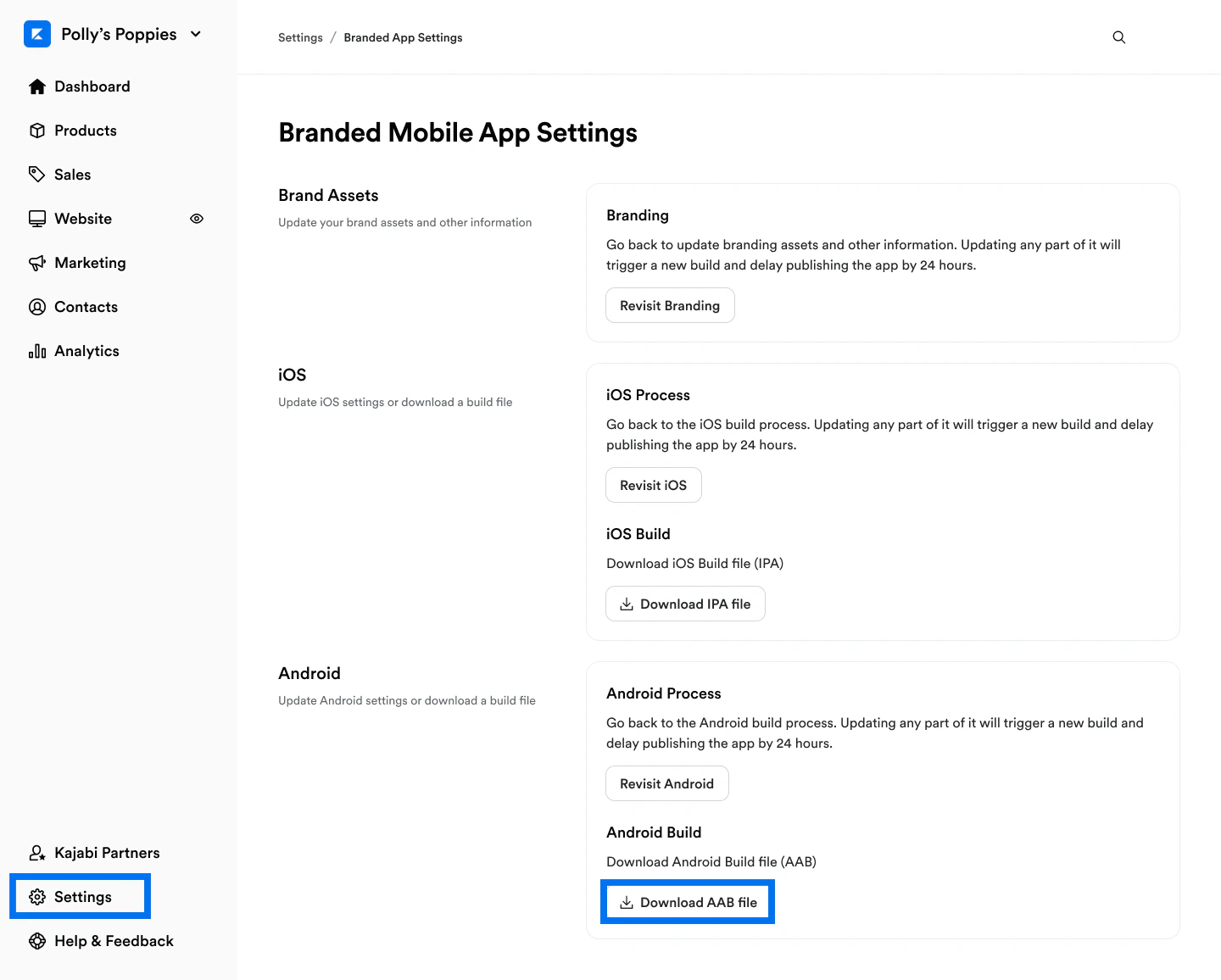Click the Settings gear icon
Screen dimensions: 1221x980
point(37,896)
